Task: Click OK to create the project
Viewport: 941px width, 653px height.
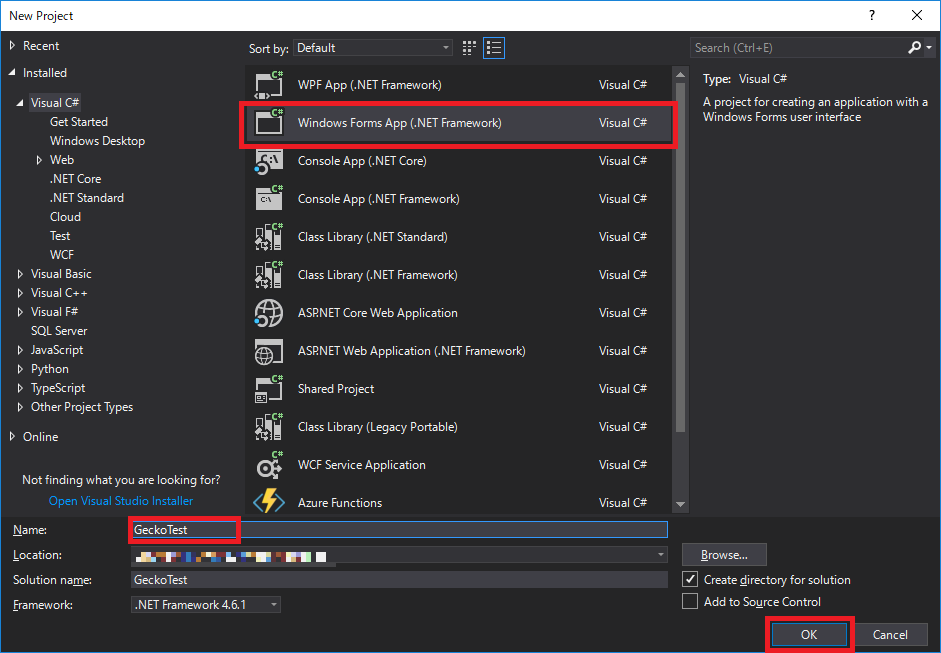Action: 809,634
